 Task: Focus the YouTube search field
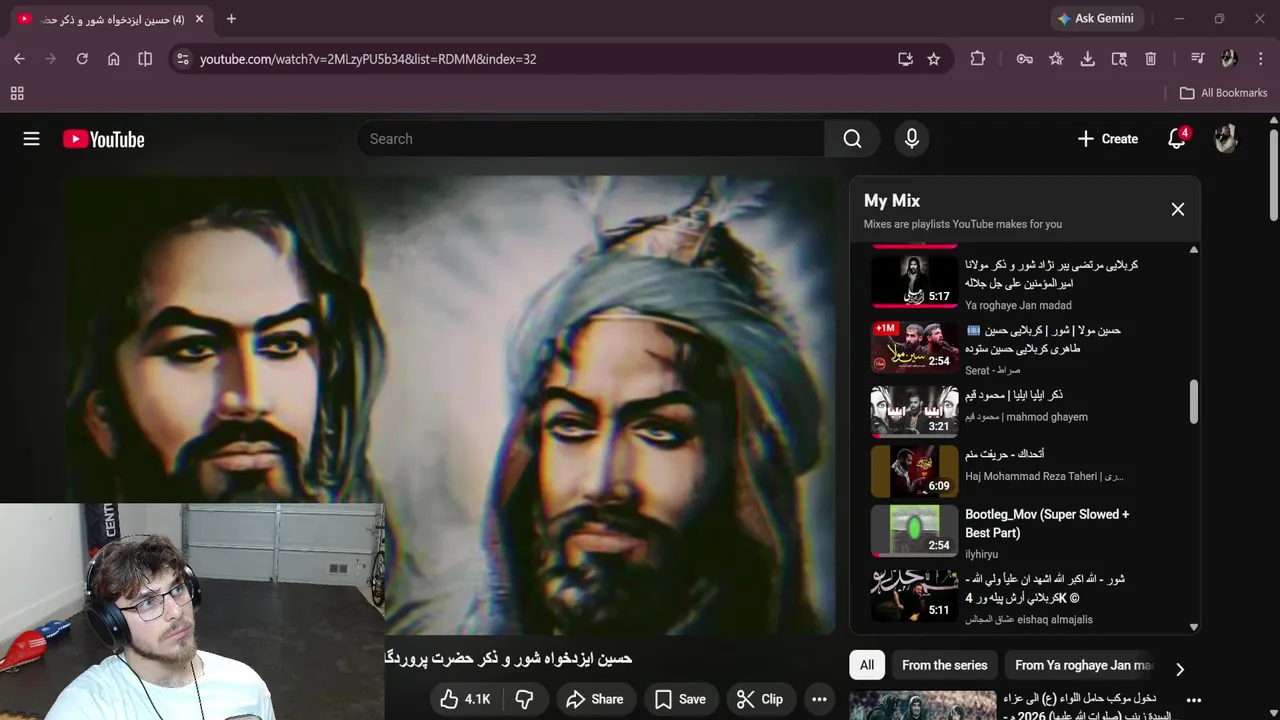point(590,139)
